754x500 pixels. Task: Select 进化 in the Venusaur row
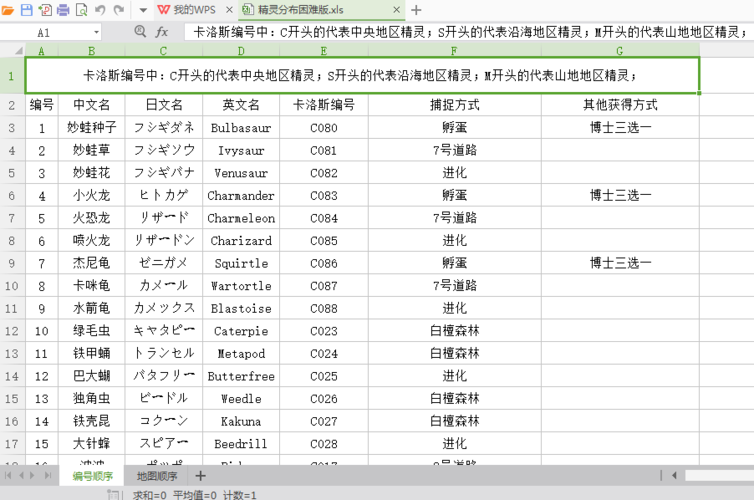(x=454, y=173)
